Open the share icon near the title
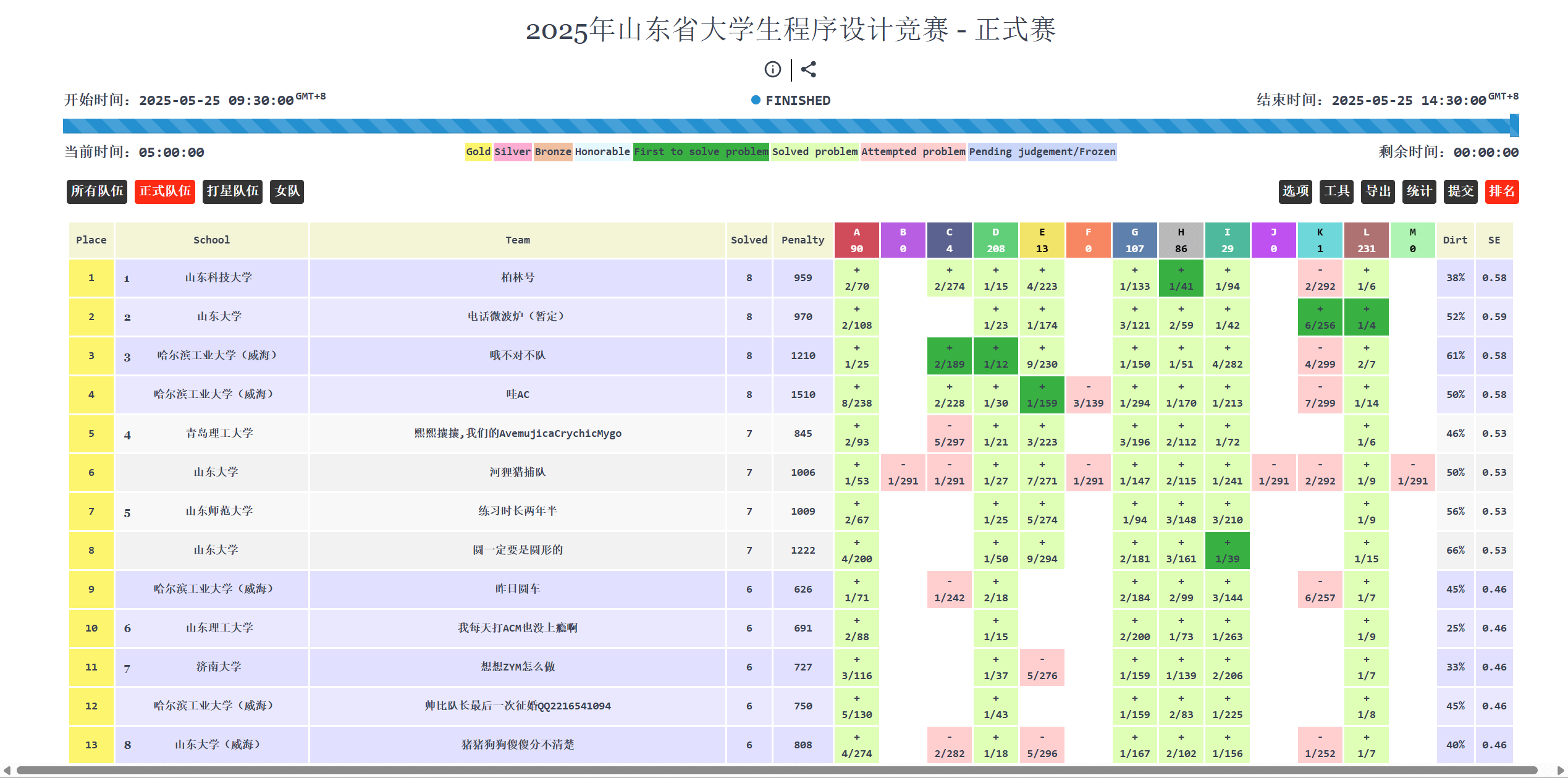 click(x=809, y=69)
